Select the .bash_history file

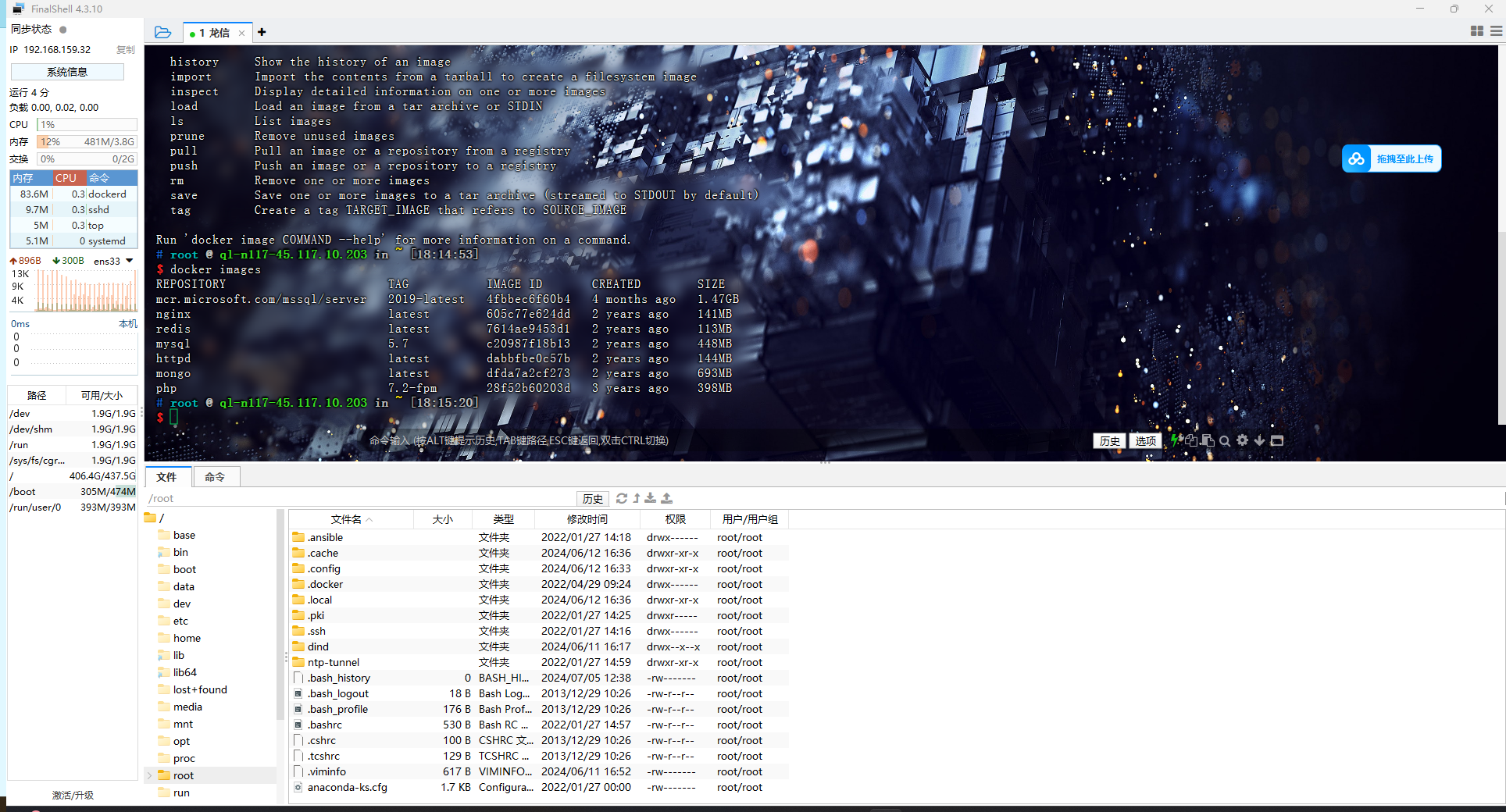539,678
